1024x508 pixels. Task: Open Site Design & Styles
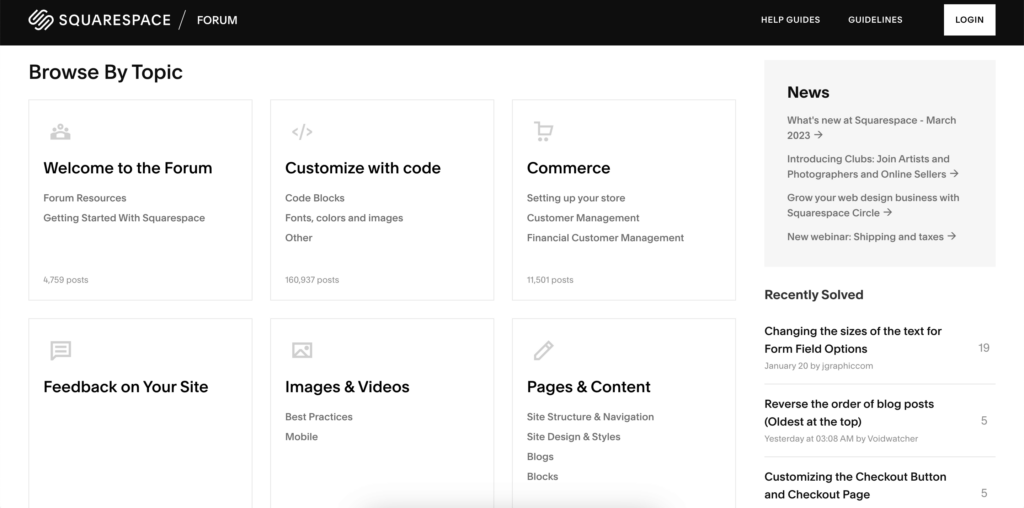(573, 437)
